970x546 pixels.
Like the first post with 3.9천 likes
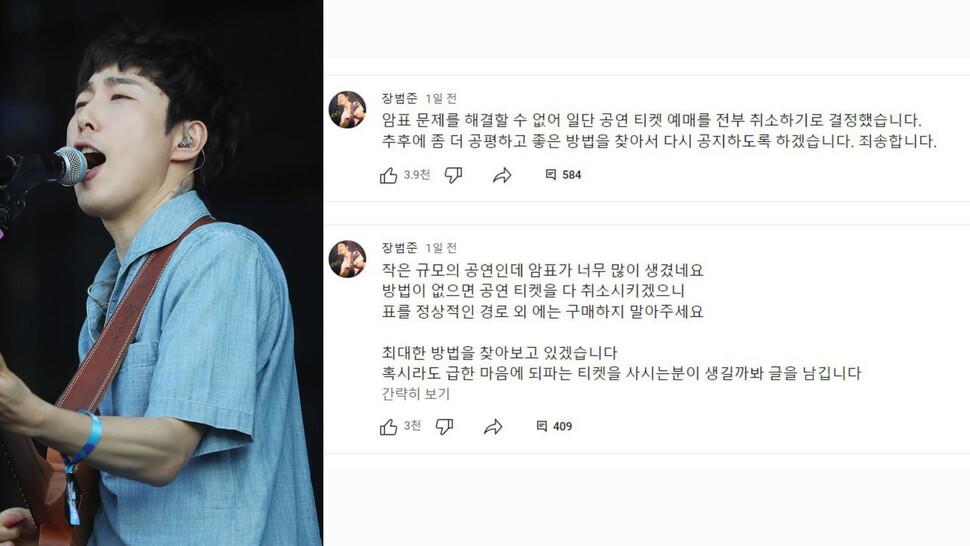click(388, 176)
